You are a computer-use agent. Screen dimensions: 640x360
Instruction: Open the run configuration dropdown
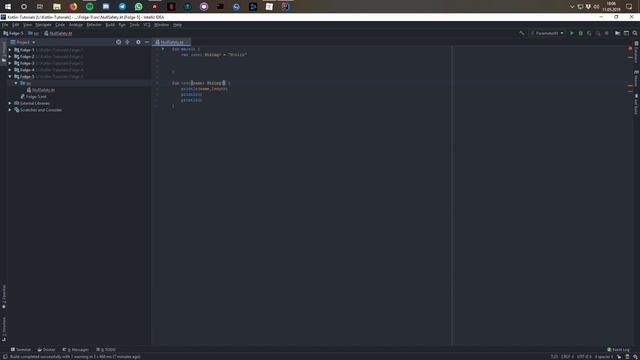point(547,33)
